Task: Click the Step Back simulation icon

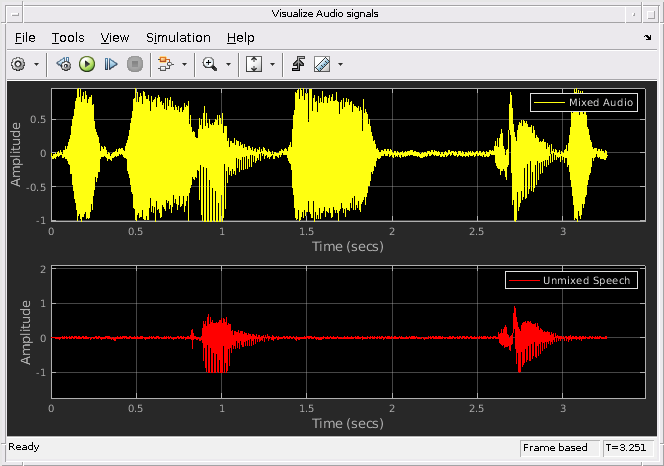Action: 64,64
